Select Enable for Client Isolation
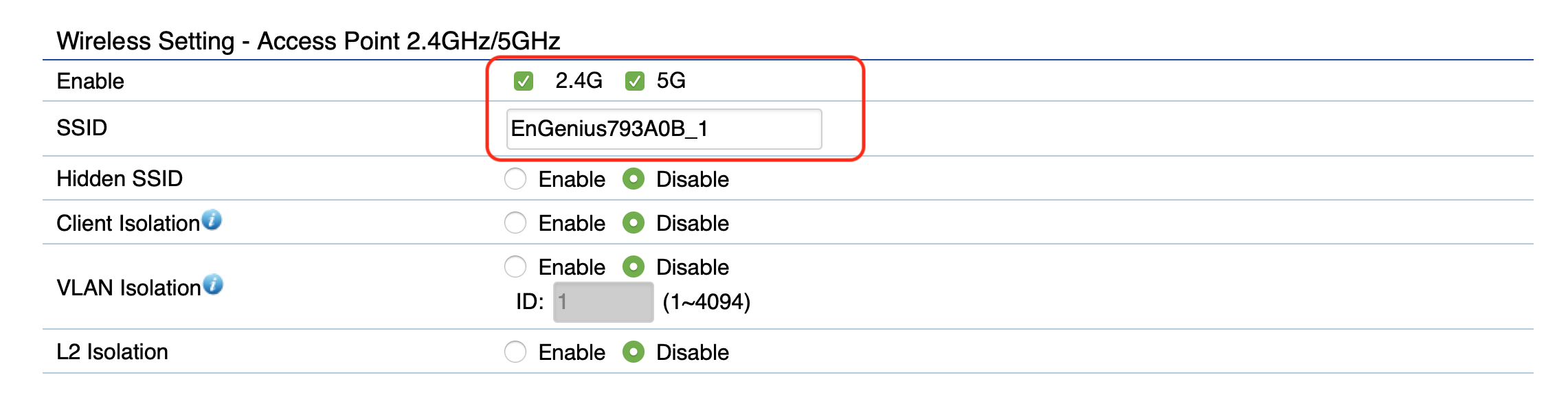The height and width of the screenshot is (397, 1568). 515,223
